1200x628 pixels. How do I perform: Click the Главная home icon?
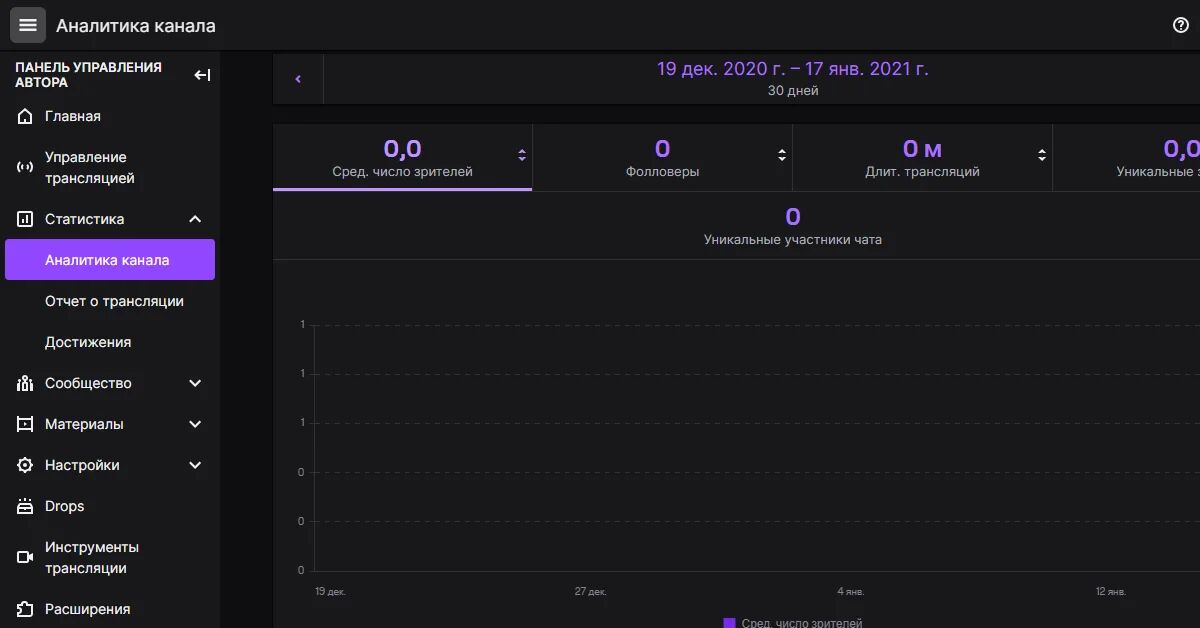point(25,117)
